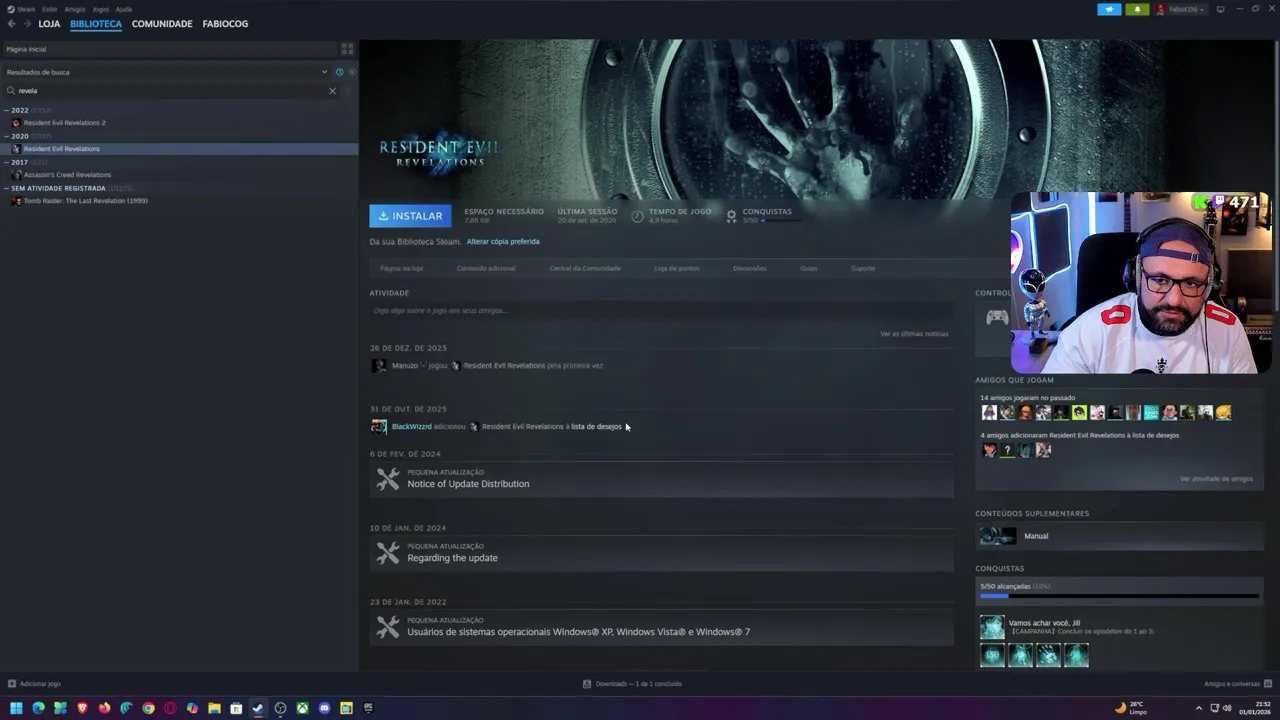
Task: Open the lista de desejos link
Action: pyautogui.click(x=596, y=427)
